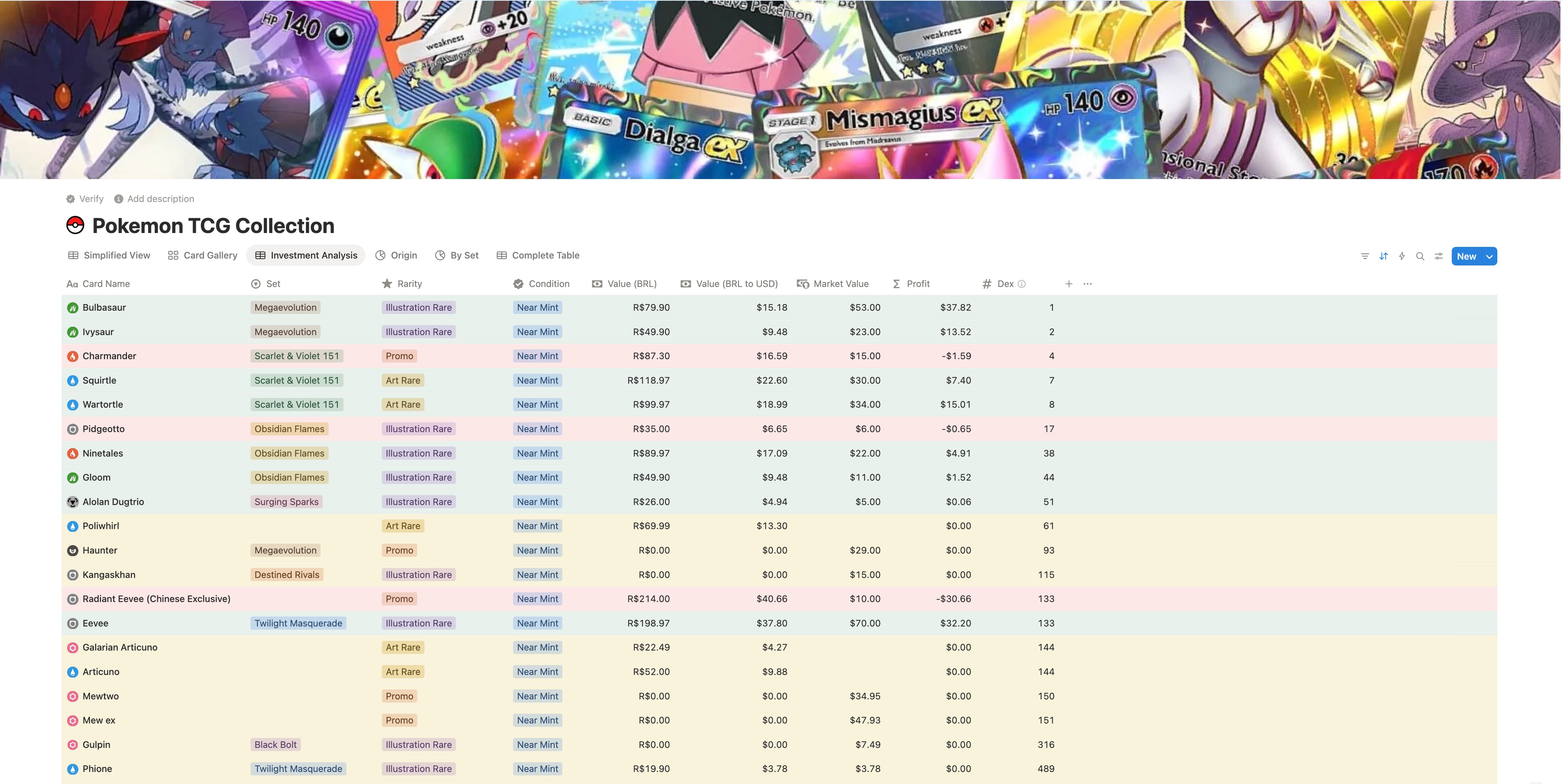The height and width of the screenshot is (784, 1563).
Task: Open Set column header menu
Action: tap(266, 283)
